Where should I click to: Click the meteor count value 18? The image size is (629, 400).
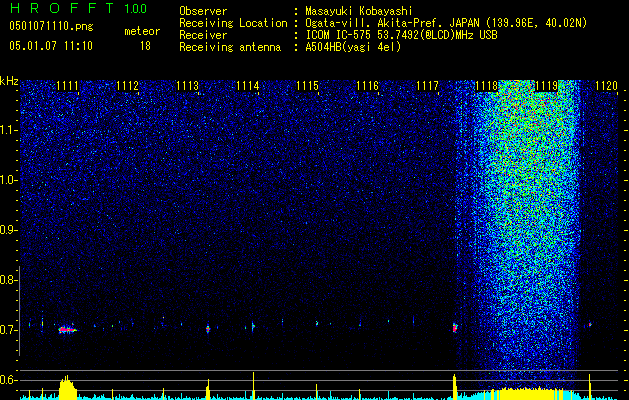(x=145, y=46)
